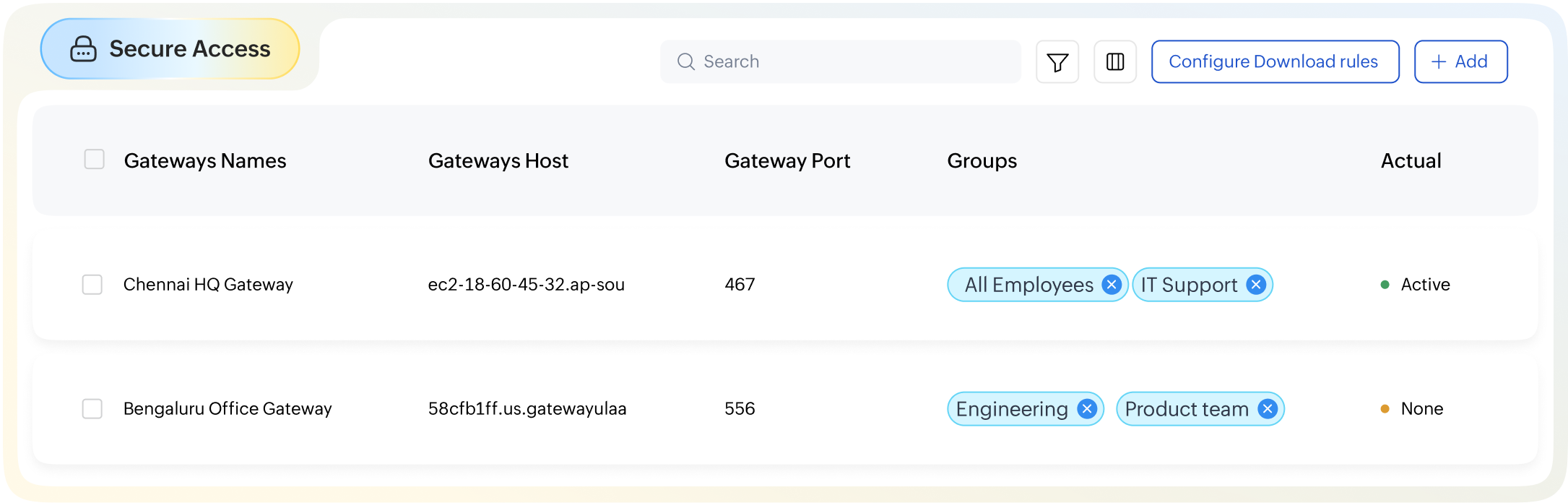1568x503 pixels.
Task: Remove the Engineering group tag
Action: (x=1087, y=409)
